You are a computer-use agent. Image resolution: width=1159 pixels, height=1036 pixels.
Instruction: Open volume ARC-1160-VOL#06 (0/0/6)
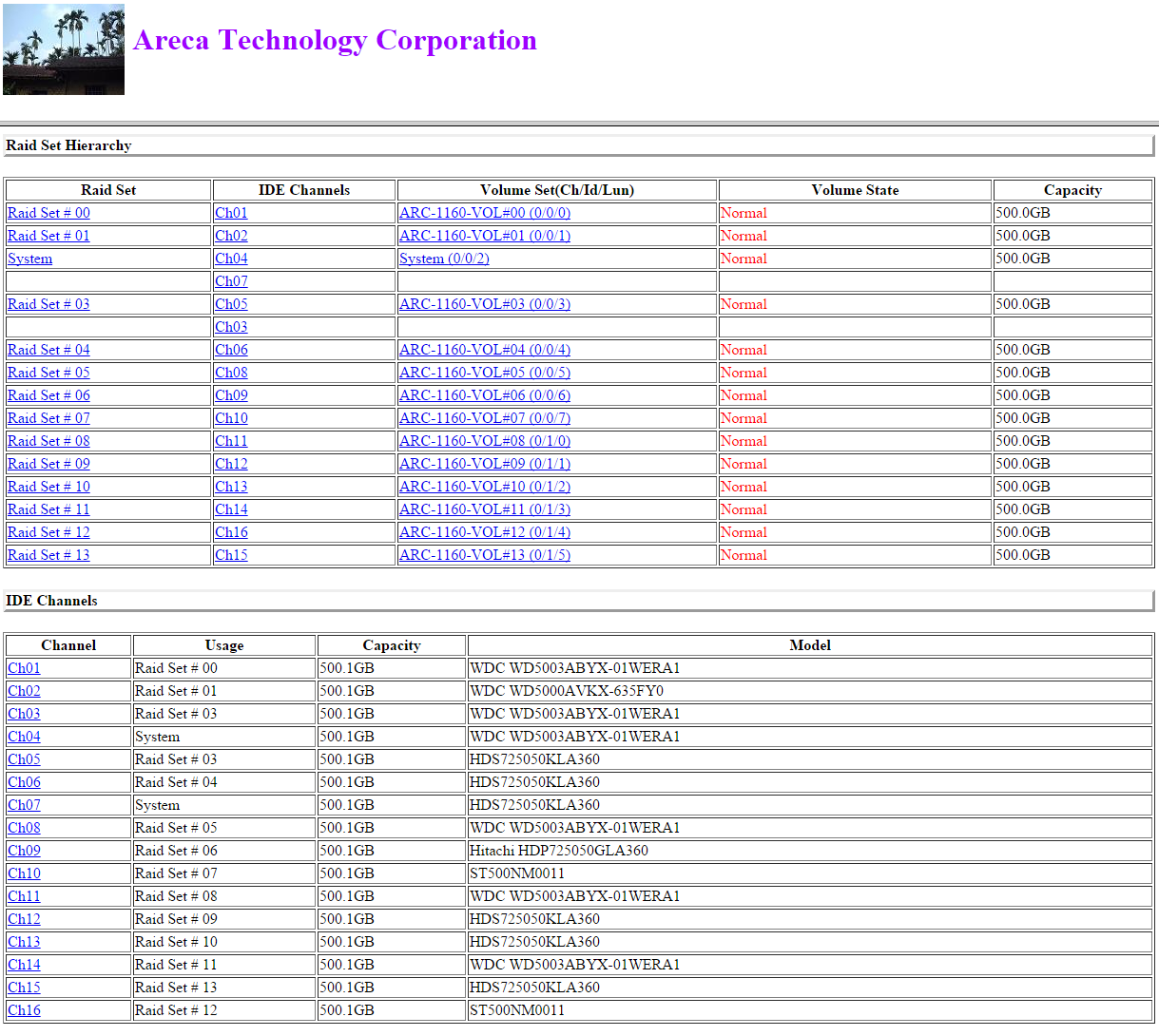pyautogui.click(x=485, y=395)
